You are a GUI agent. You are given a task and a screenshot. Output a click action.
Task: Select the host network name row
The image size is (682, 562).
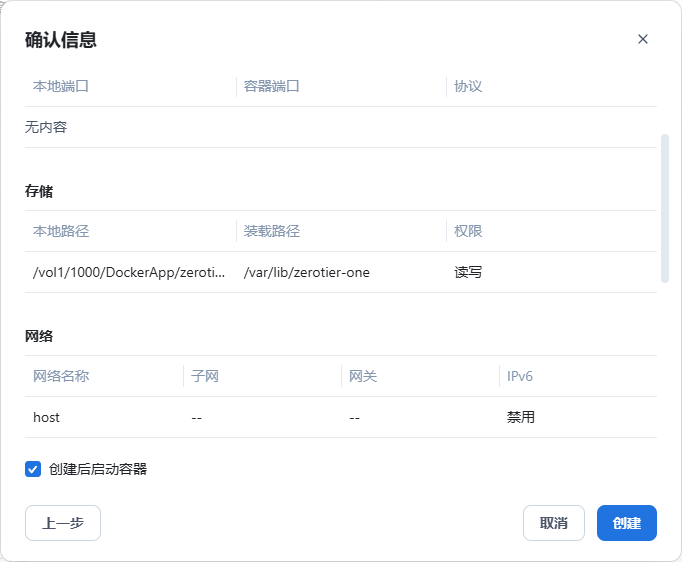(47, 417)
